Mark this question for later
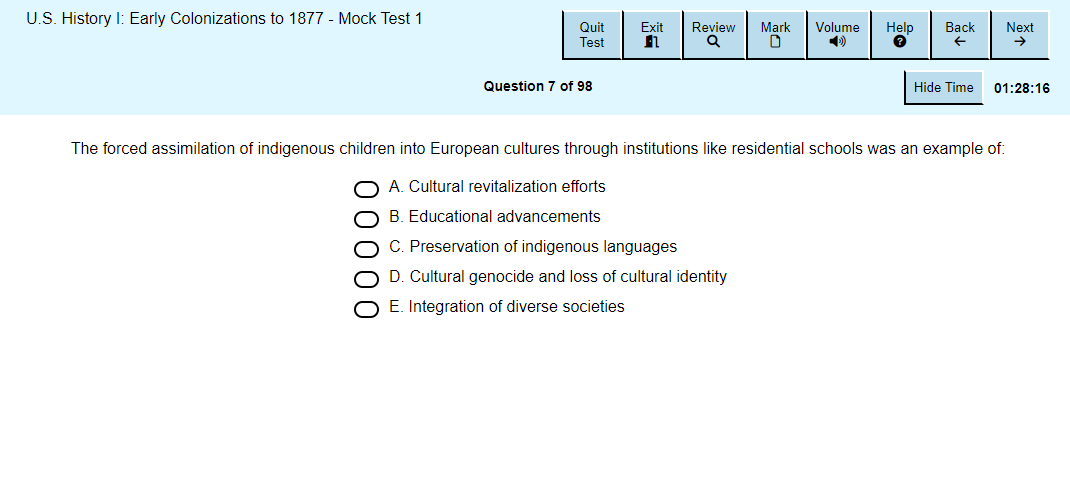Screen dimensions: 1070x500 [x=775, y=35]
